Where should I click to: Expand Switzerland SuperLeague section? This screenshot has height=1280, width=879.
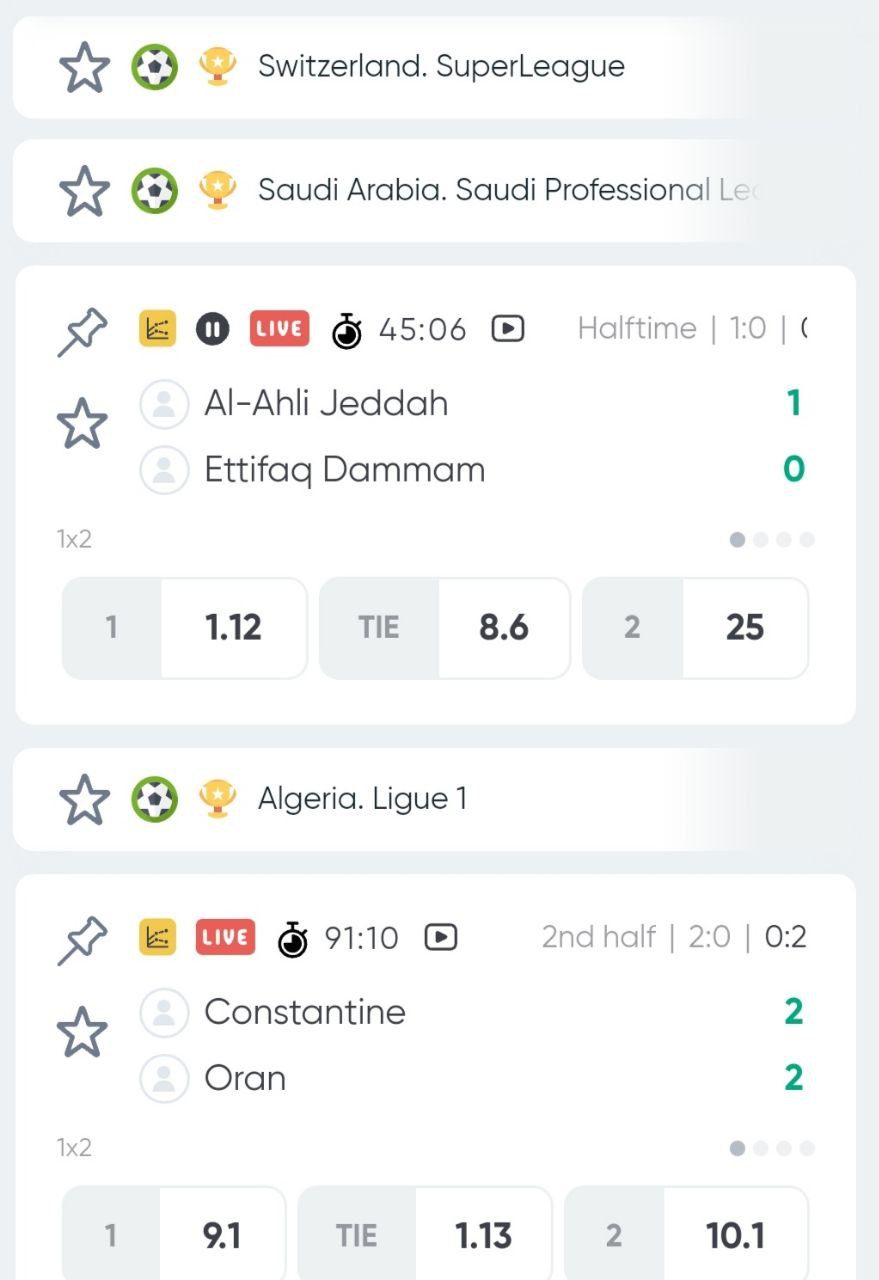(x=441, y=67)
